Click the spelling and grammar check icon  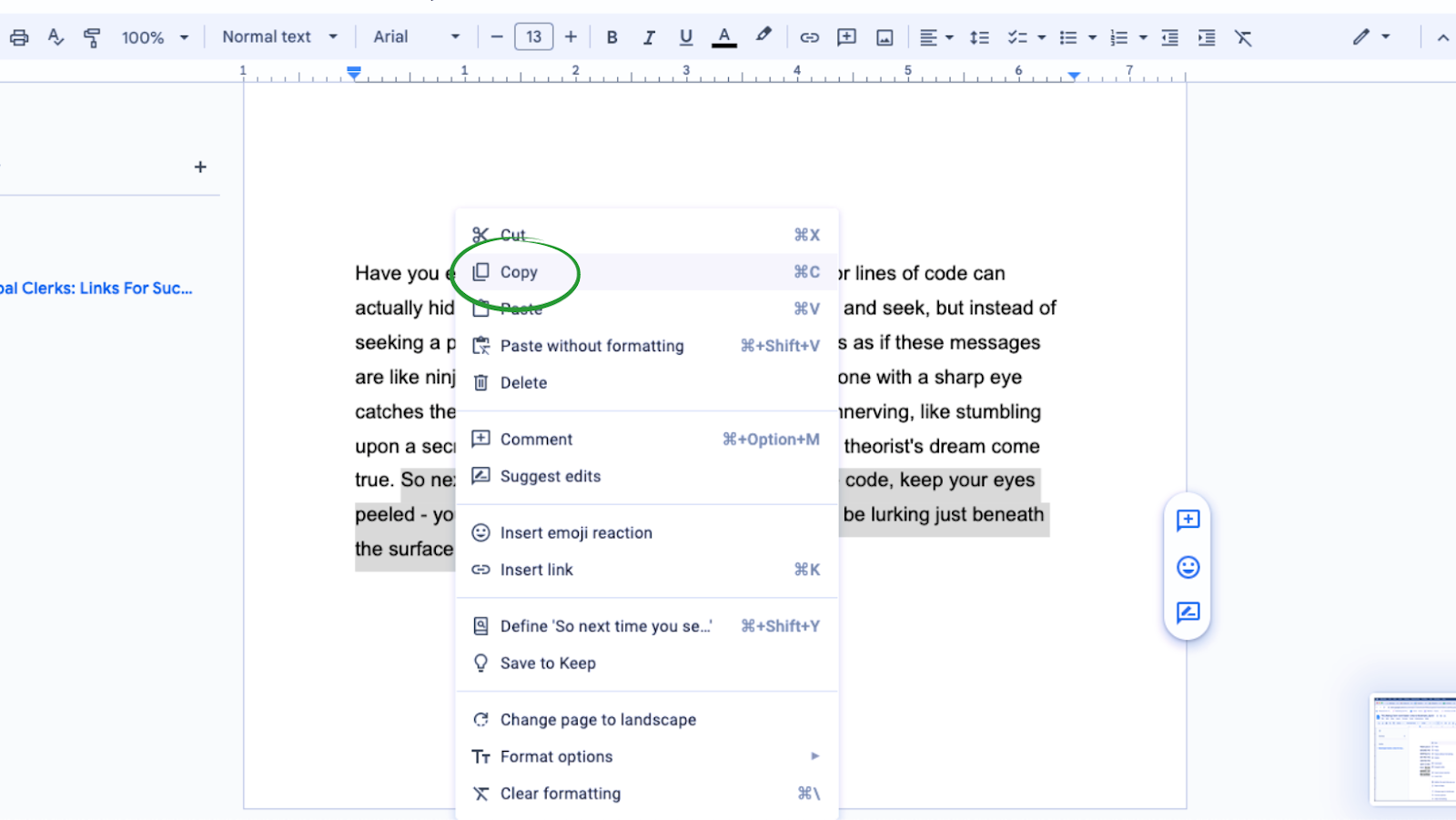point(56,37)
